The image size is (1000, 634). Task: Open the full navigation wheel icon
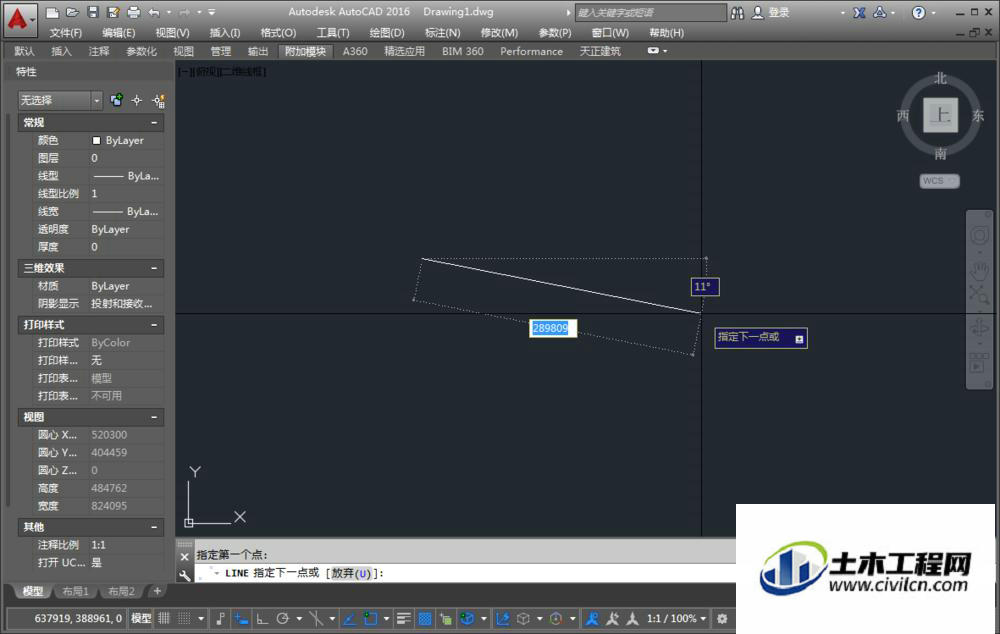tap(979, 236)
